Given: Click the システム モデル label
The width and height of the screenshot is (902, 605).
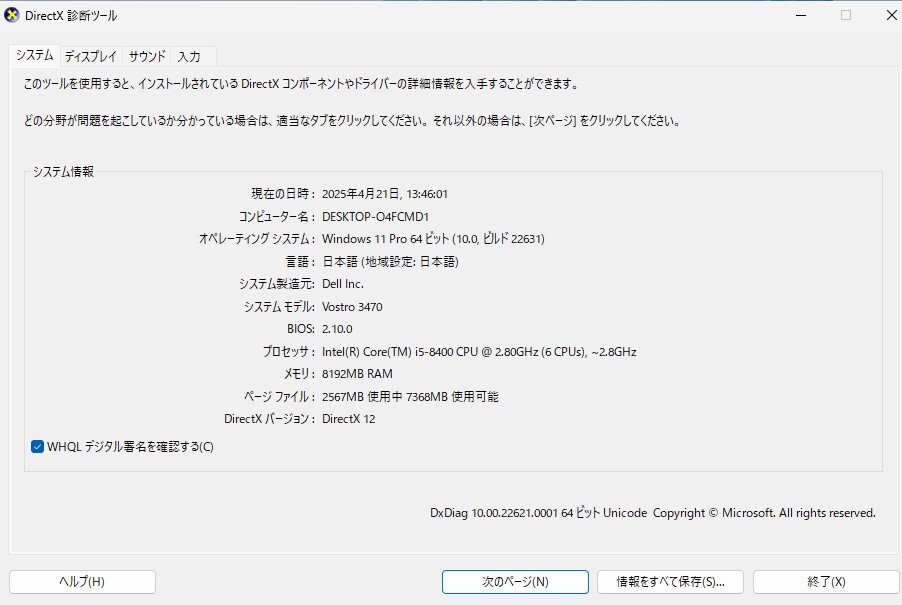Looking at the screenshot, I should point(279,307).
